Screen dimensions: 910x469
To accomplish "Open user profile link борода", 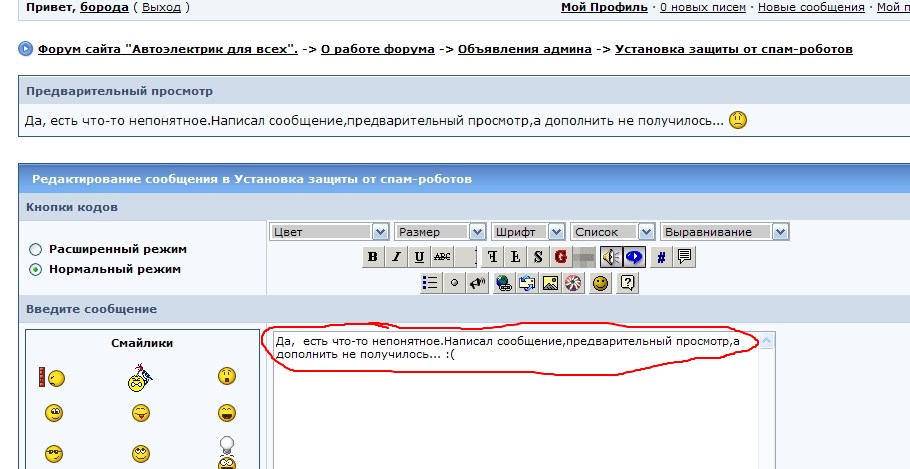I will click(104, 8).
